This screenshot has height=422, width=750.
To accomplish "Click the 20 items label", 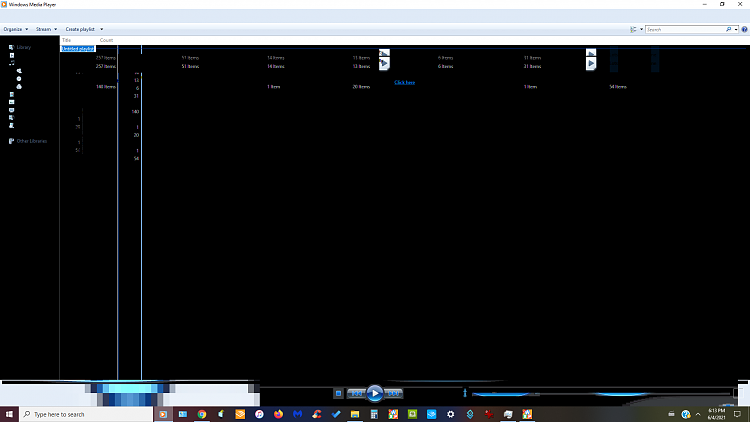I will 361,87.
